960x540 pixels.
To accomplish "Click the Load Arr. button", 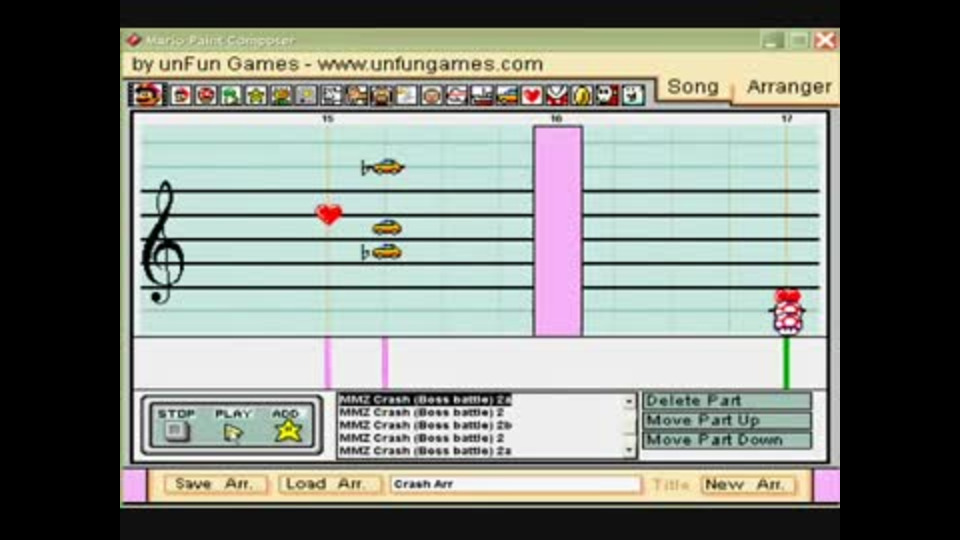I will pos(330,484).
